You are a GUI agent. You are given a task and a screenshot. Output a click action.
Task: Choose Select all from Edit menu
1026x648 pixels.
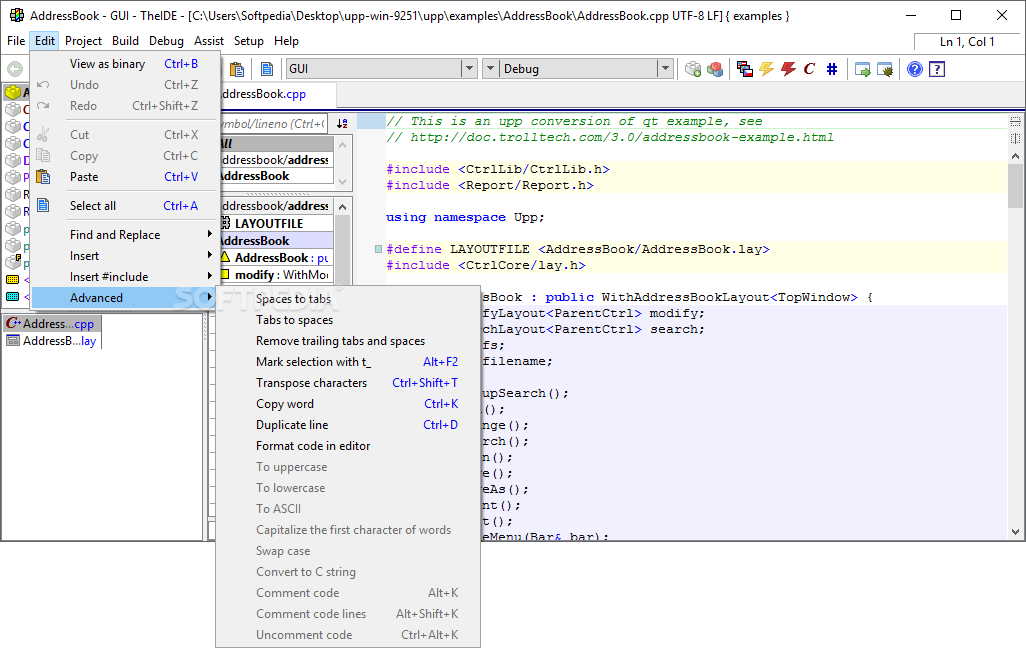point(125,206)
